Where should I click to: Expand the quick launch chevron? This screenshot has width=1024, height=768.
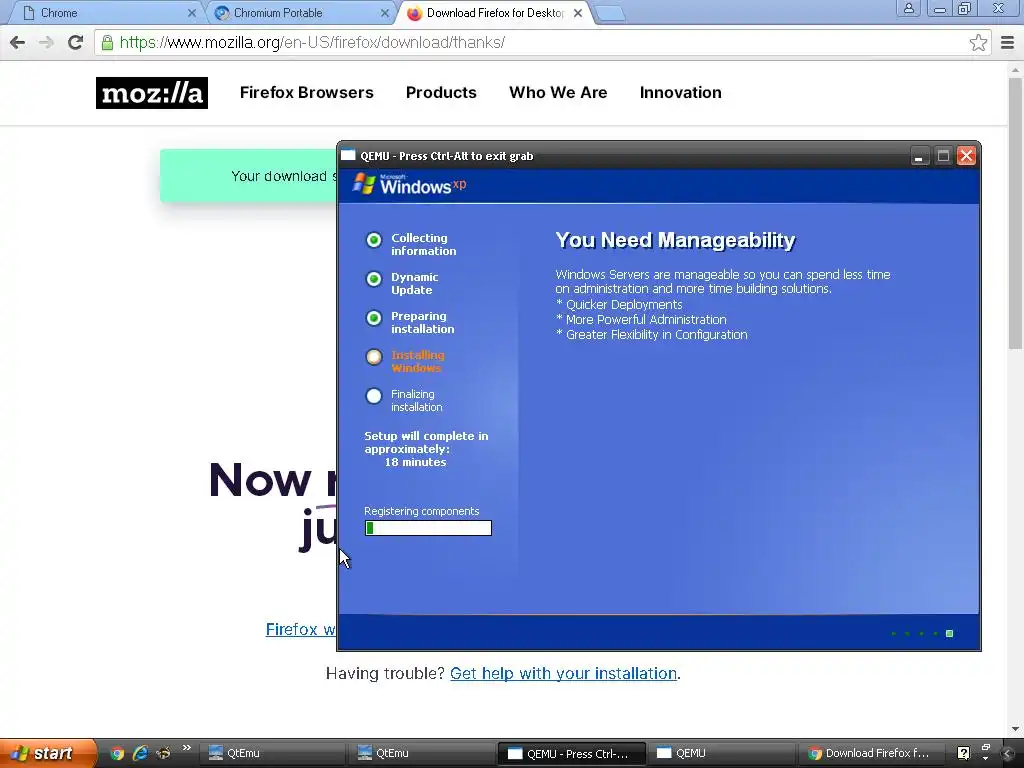point(187,748)
